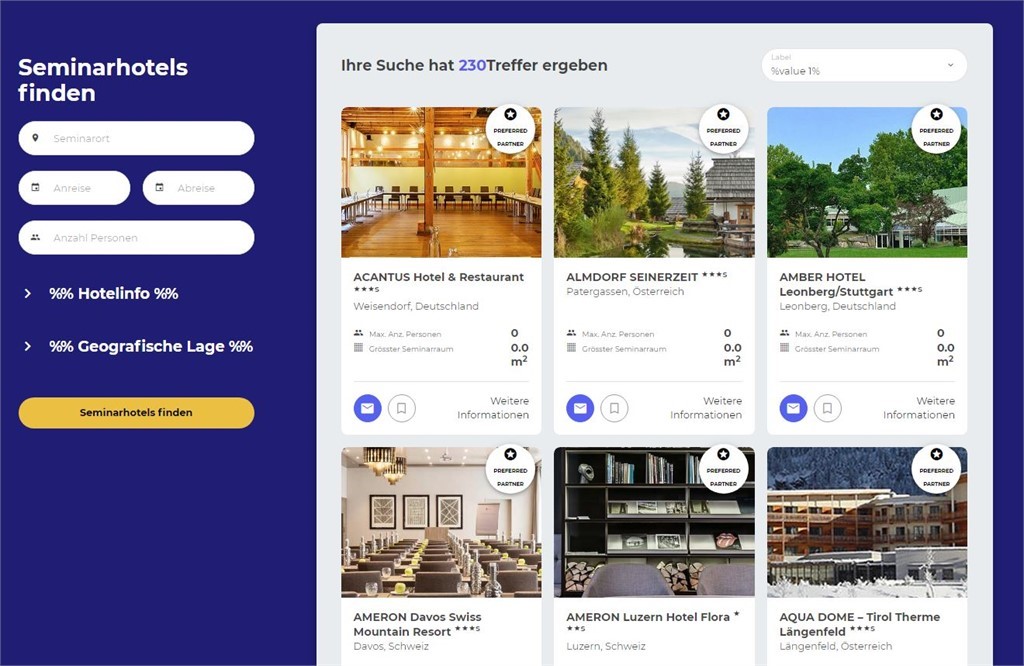Click Preferred Partner badge on ACANTUS photo
The height and width of the screenshot is (666, 1024).
tap(511, 129)
